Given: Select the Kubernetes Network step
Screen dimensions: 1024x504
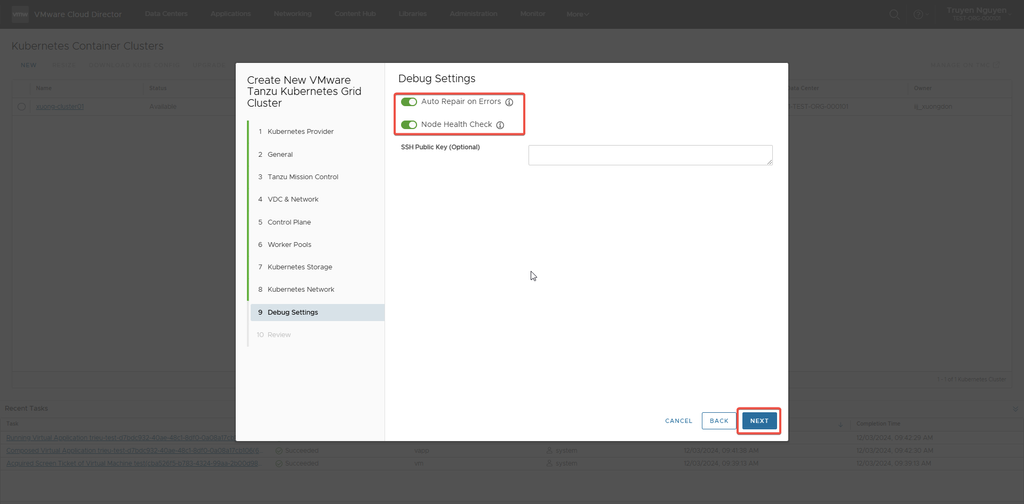Looking at the screenshot, I should tap(300, 290).
